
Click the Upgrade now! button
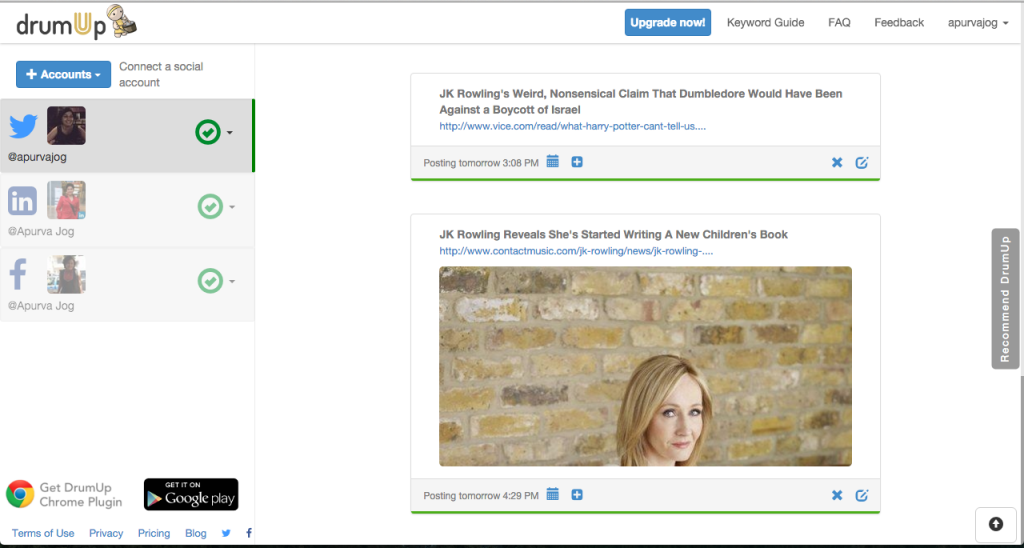point(667,22)
